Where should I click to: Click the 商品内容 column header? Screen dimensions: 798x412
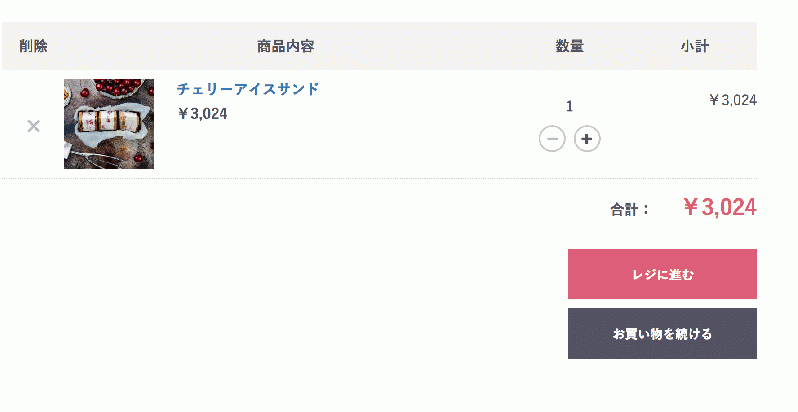[286, 46]
